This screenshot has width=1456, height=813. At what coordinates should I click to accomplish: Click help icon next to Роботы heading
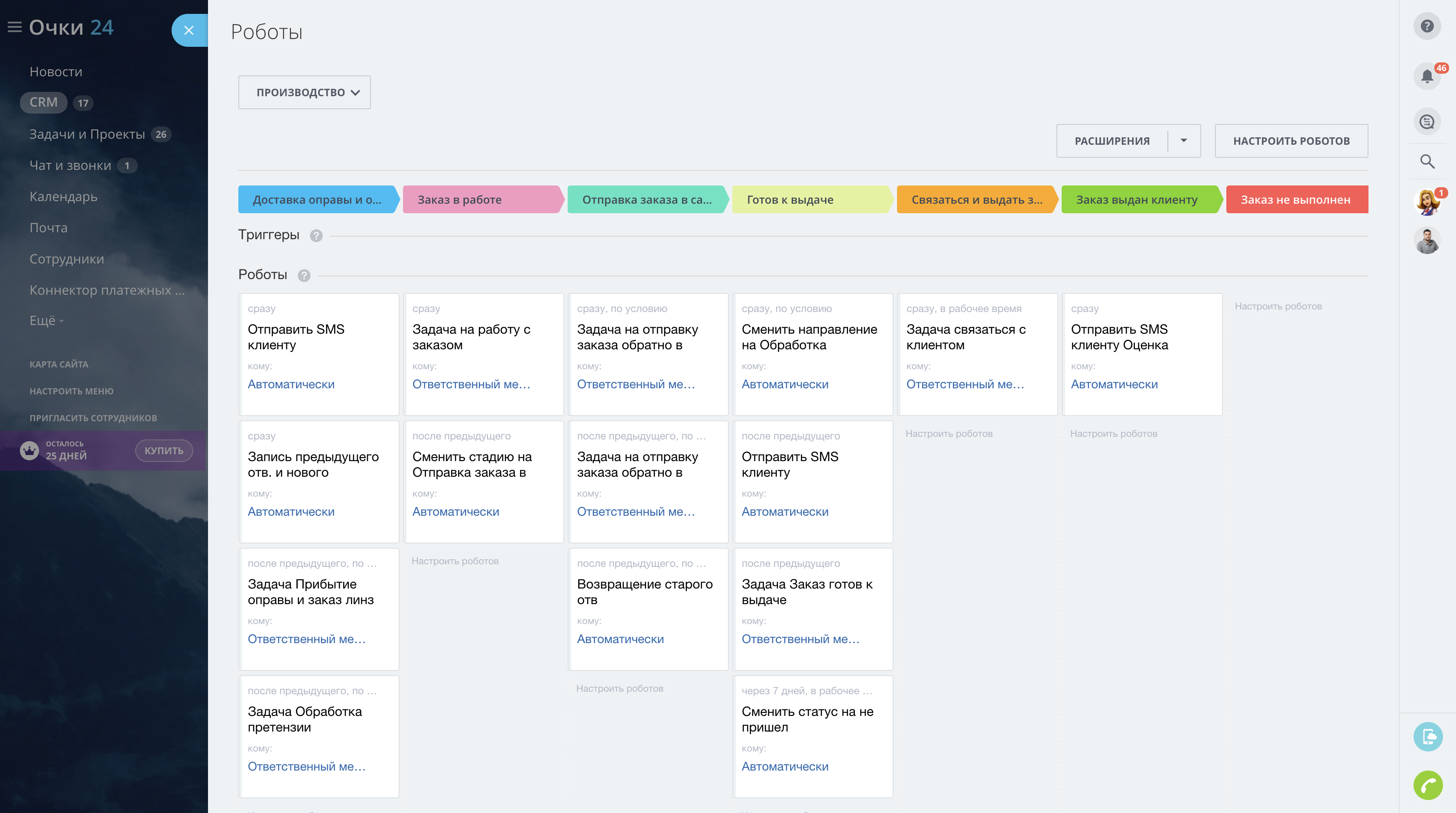pyautogui.click(x=304, y=275)
